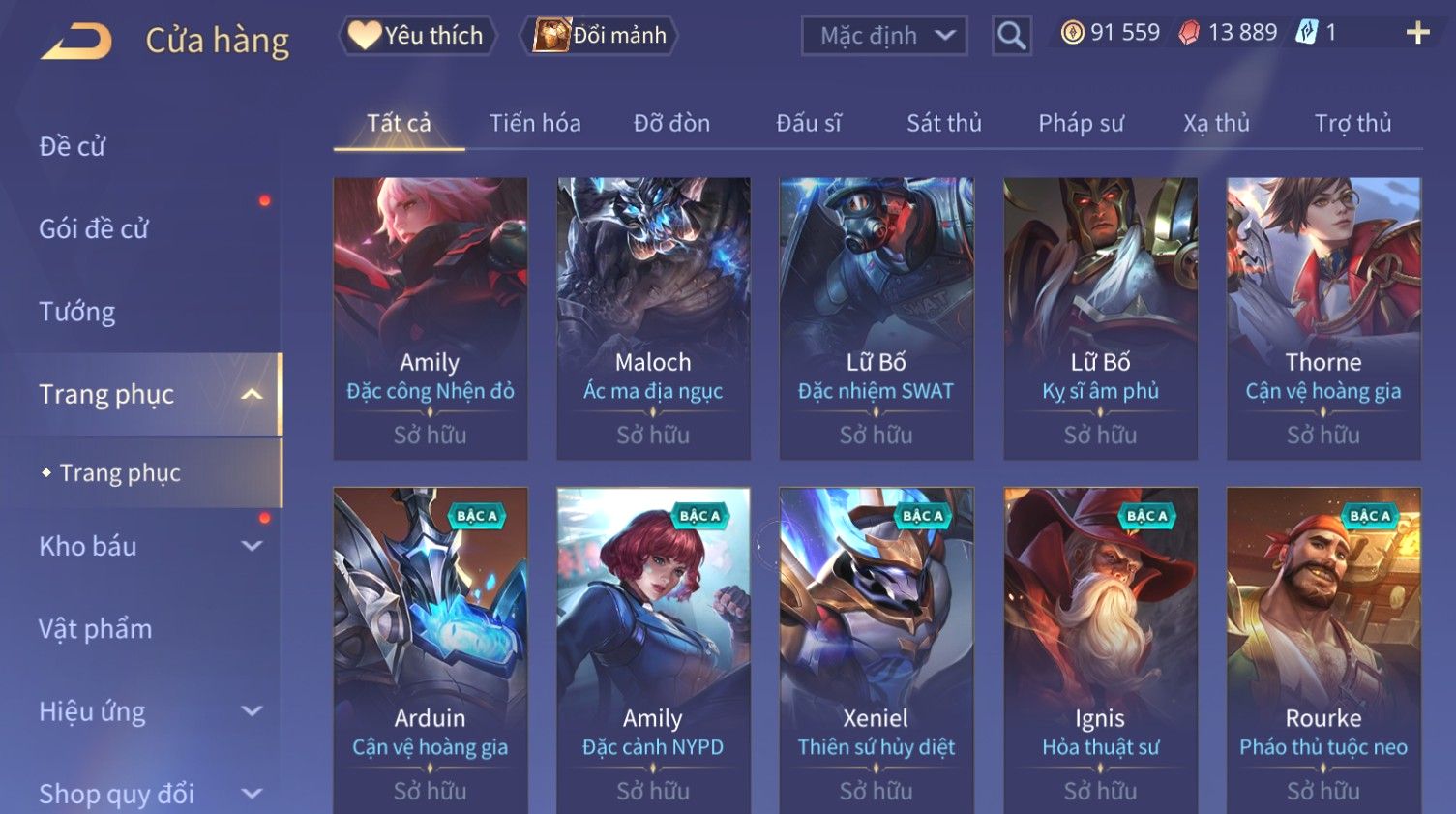Open the Mặc định sort dropdown

tap(884, 36)
